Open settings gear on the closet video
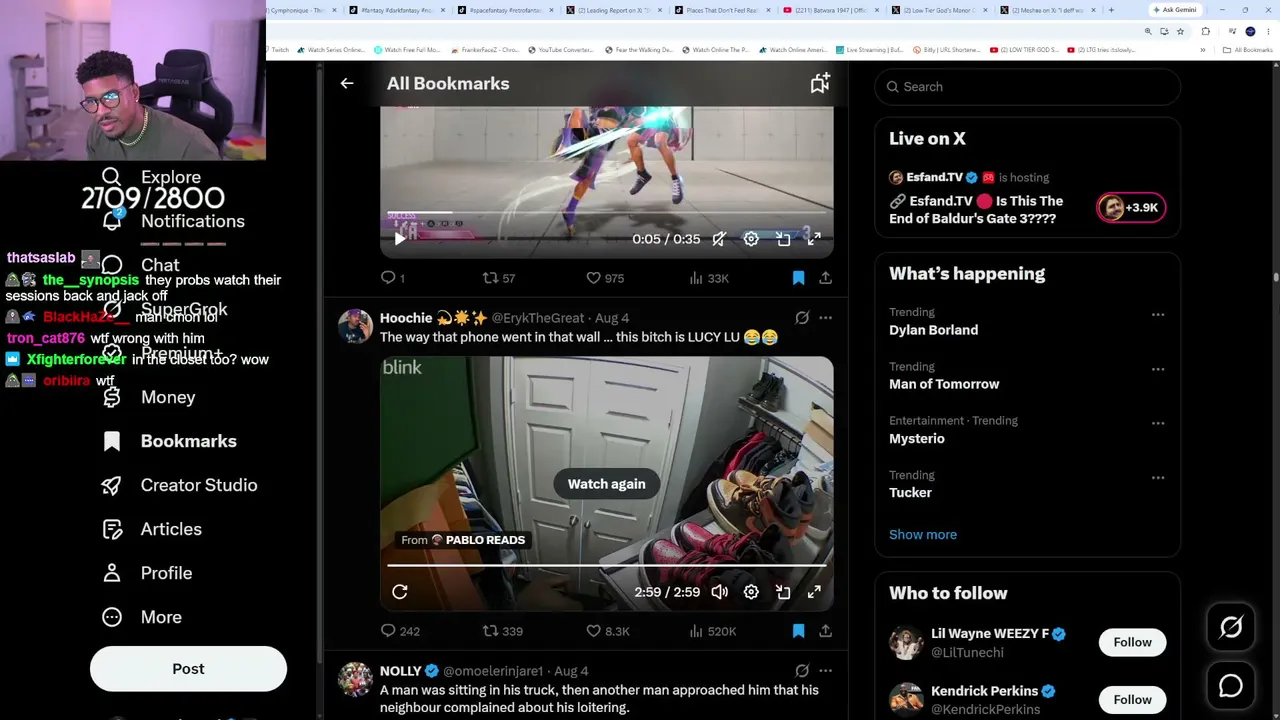 [x=751, y=592]
